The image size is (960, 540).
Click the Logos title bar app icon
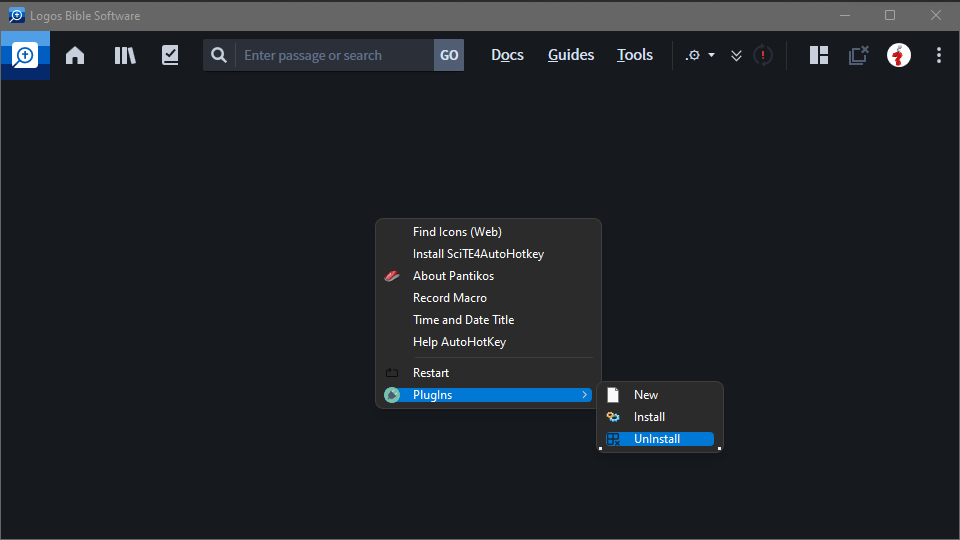pyautogui.click(x=17, y=15)
